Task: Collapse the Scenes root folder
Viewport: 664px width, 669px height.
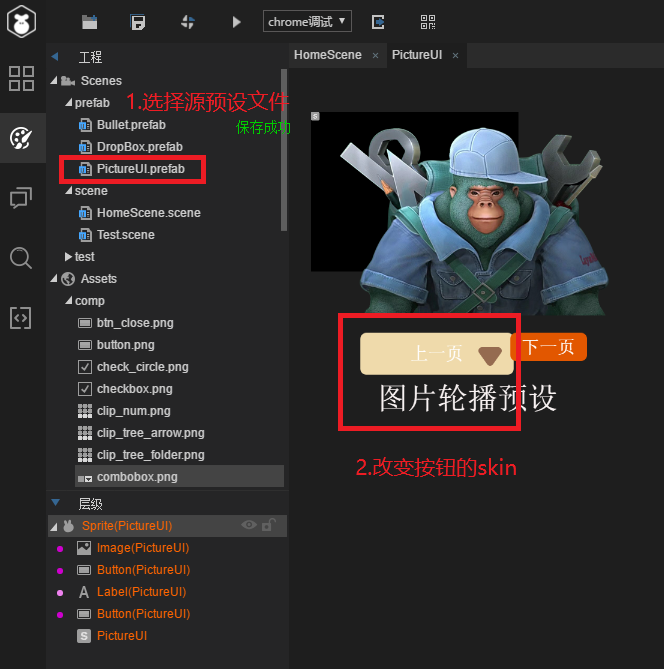Action: click(x=54, y=80)
